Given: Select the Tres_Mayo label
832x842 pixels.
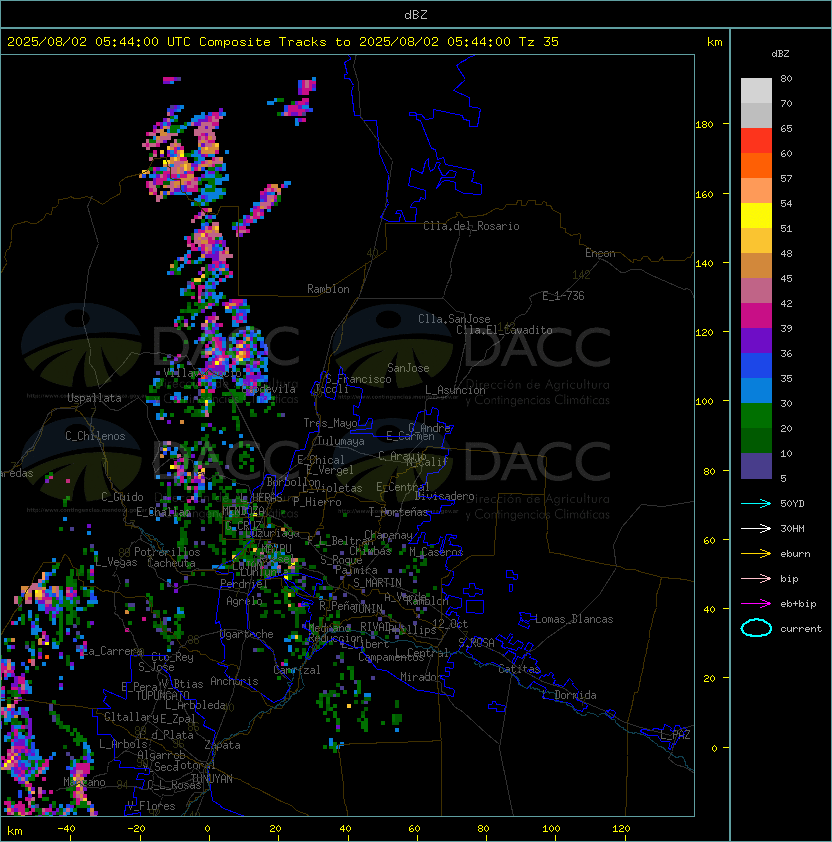Looking at the screenshot, I should pyautogui.click(x=330, y=423).
